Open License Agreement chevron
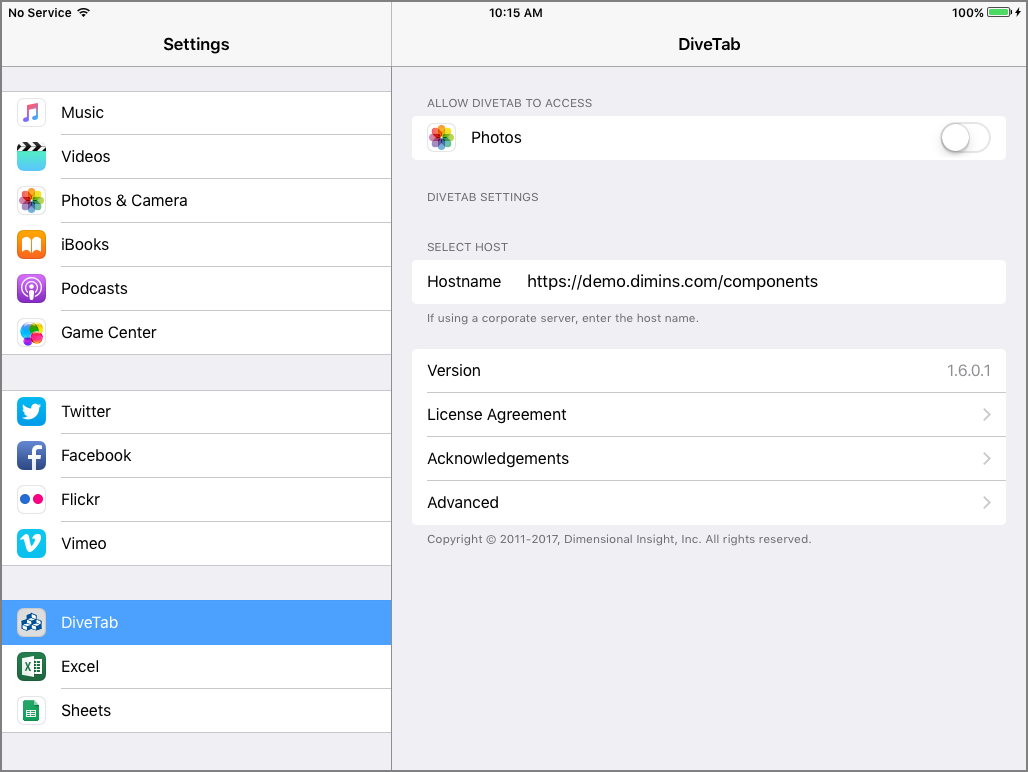The image size is (1028, 772). 987,414
